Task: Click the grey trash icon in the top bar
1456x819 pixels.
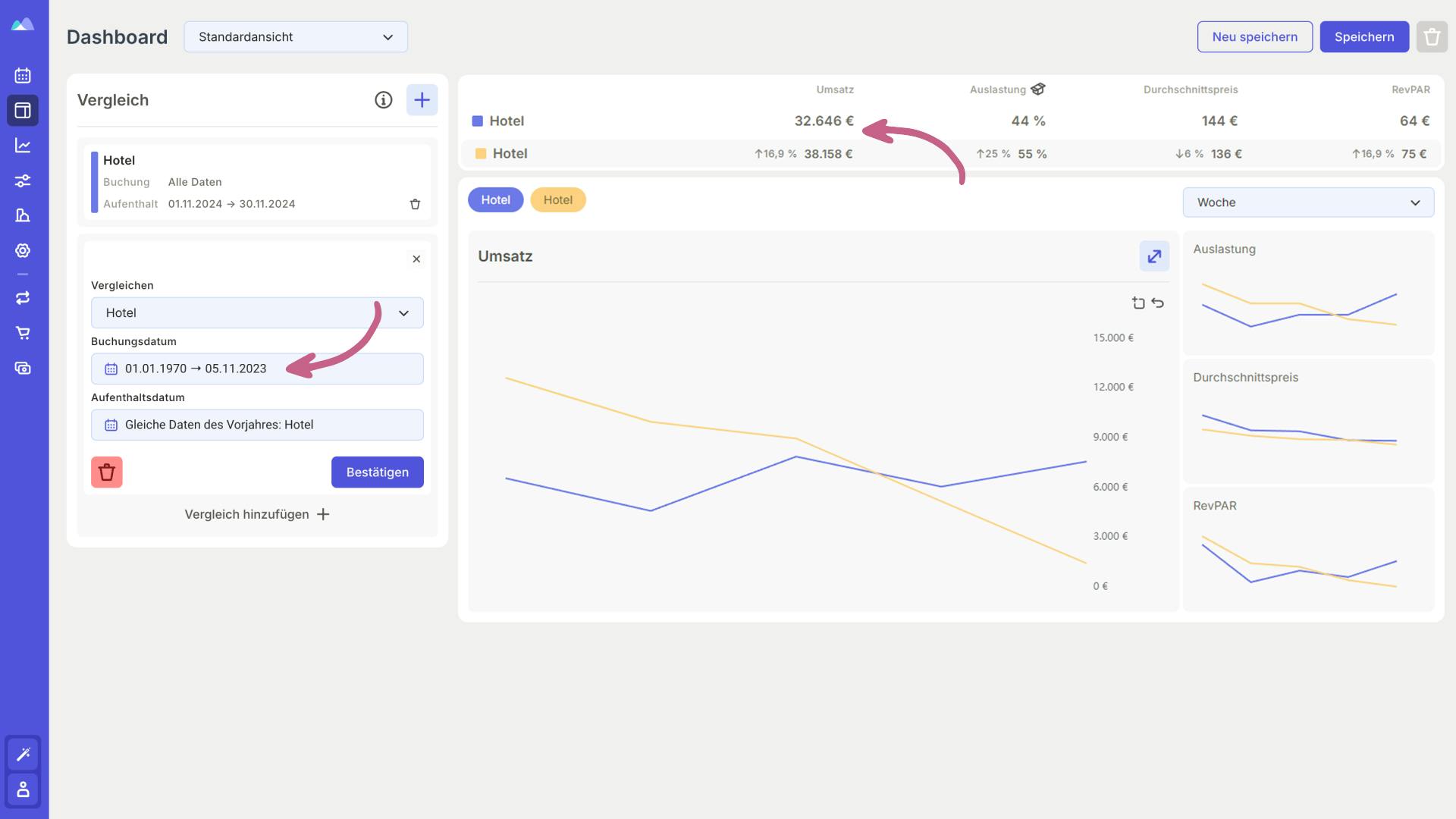Action: [1432, 36]
